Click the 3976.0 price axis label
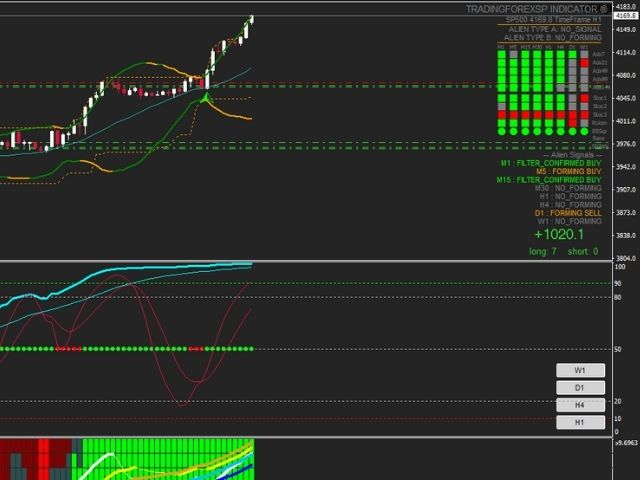The height and width of the screenshot is (480, 640). (626, 144)
